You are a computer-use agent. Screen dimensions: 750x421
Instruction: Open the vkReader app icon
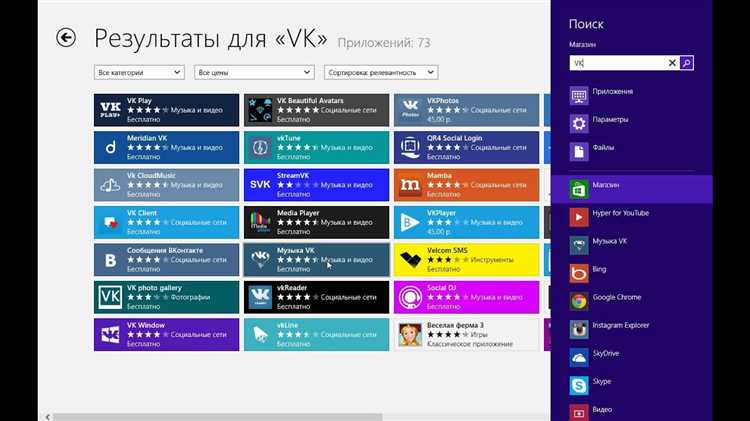(x=260, y=297)
